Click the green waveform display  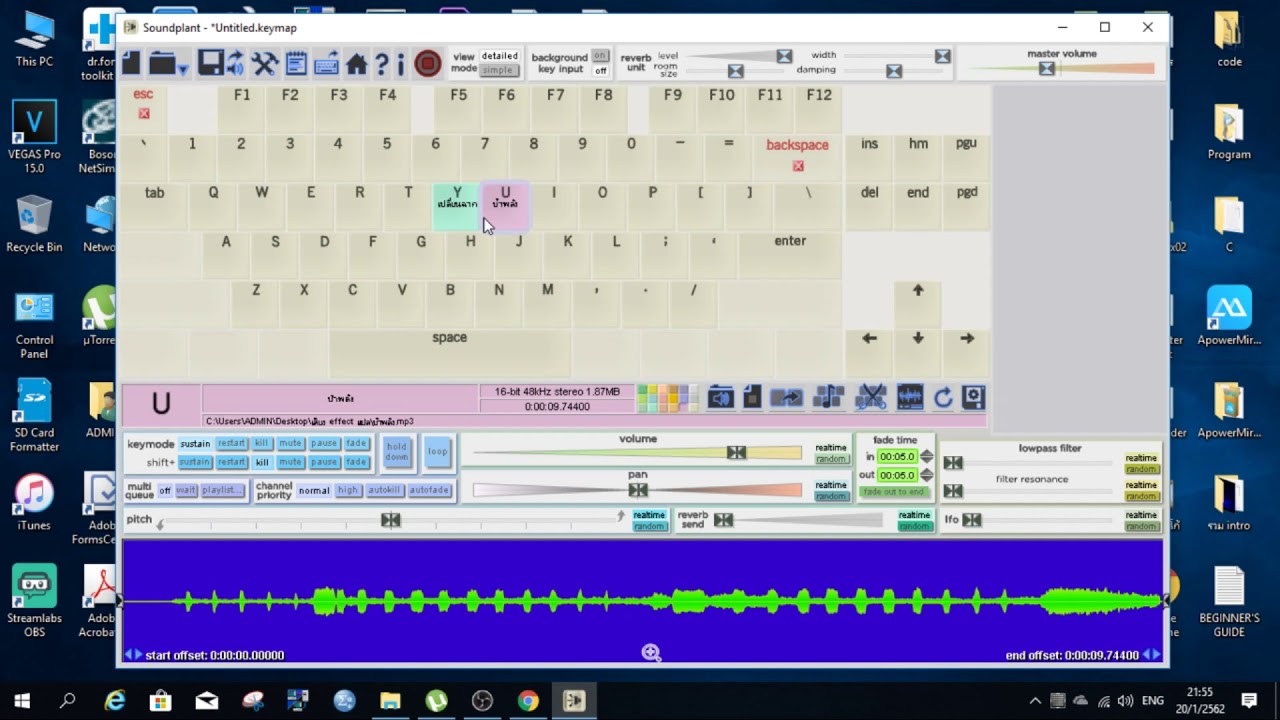(x=641, y=600)
